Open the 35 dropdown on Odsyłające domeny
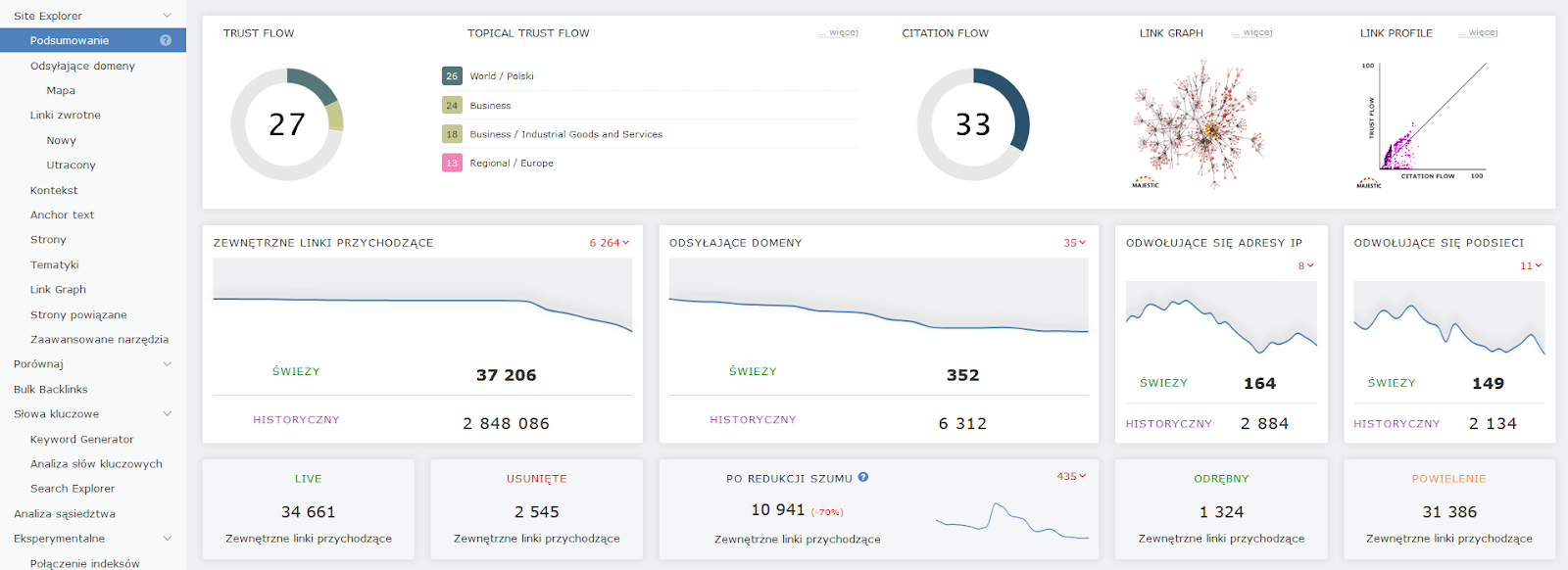This screenshot has height=570, width=1568. click(x=1074, y=243)
